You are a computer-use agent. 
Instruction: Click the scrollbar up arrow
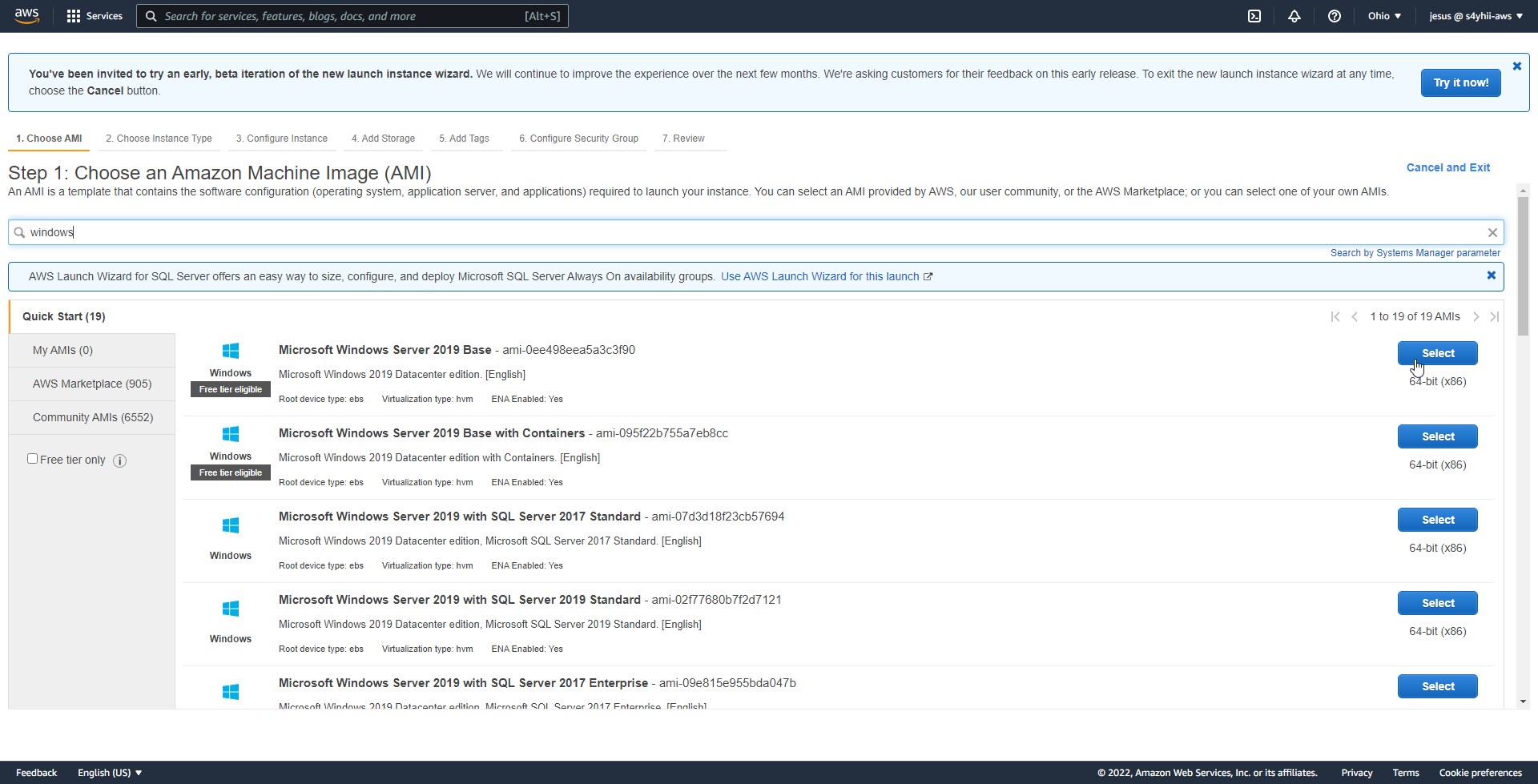(x=1523, y=191)
